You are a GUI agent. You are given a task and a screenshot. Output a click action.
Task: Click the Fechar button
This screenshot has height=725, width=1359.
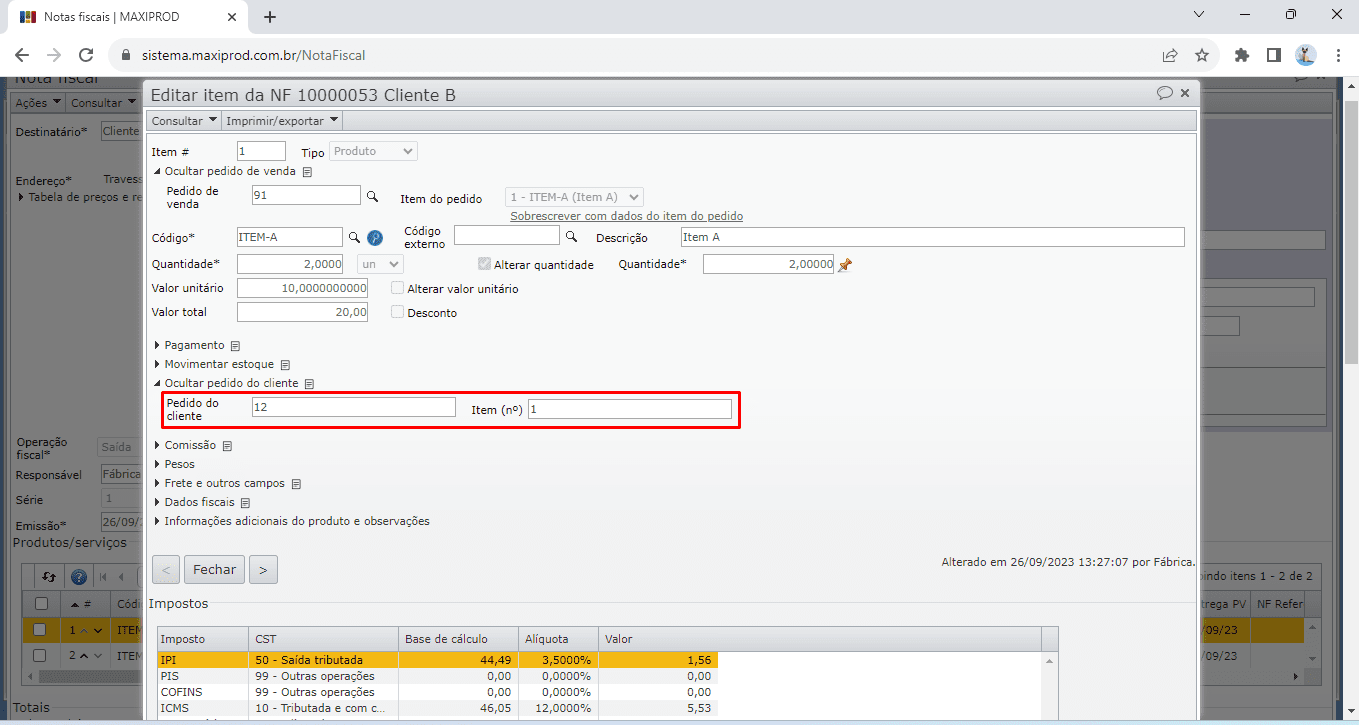click(x=214, y=570)
